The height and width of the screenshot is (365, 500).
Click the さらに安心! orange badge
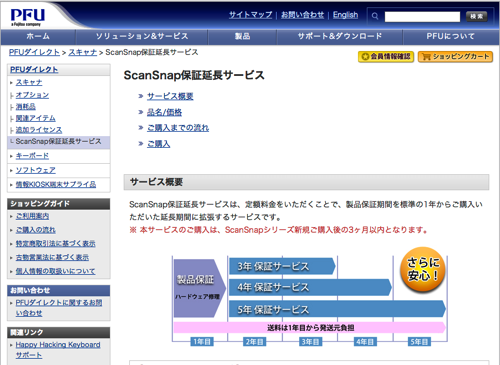coord(423,269)
